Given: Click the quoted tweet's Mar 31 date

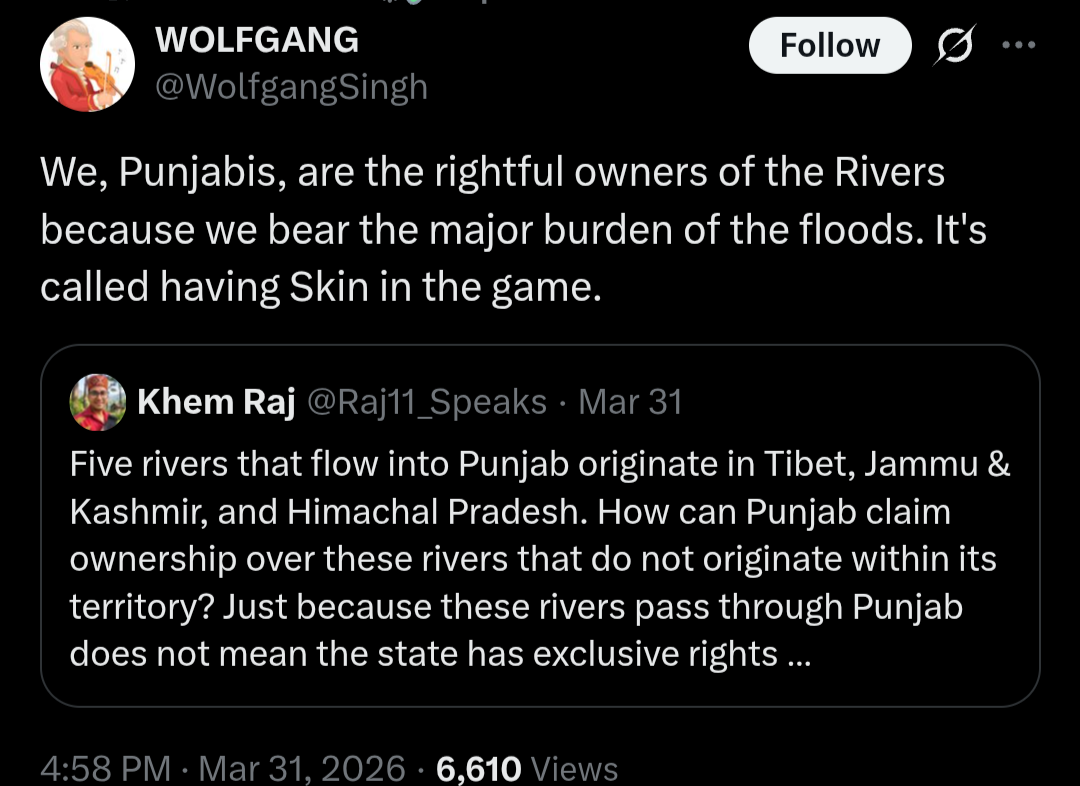Looking at the screenshot, I should click(630, 402).
